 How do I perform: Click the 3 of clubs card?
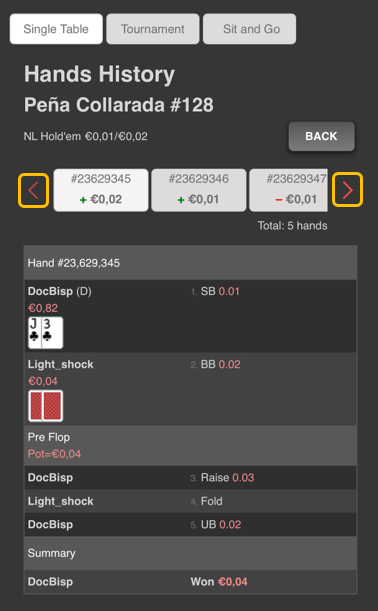click(52, 332)
